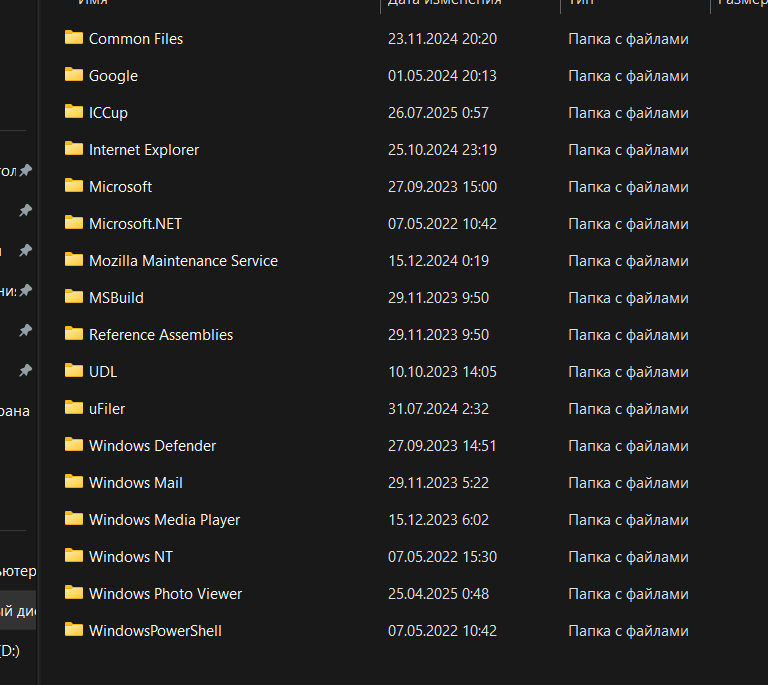The width and height of the screenshot is (768, 685).
Task: Click the date 26.07.2025 0:57
Action: click(438, 113)
